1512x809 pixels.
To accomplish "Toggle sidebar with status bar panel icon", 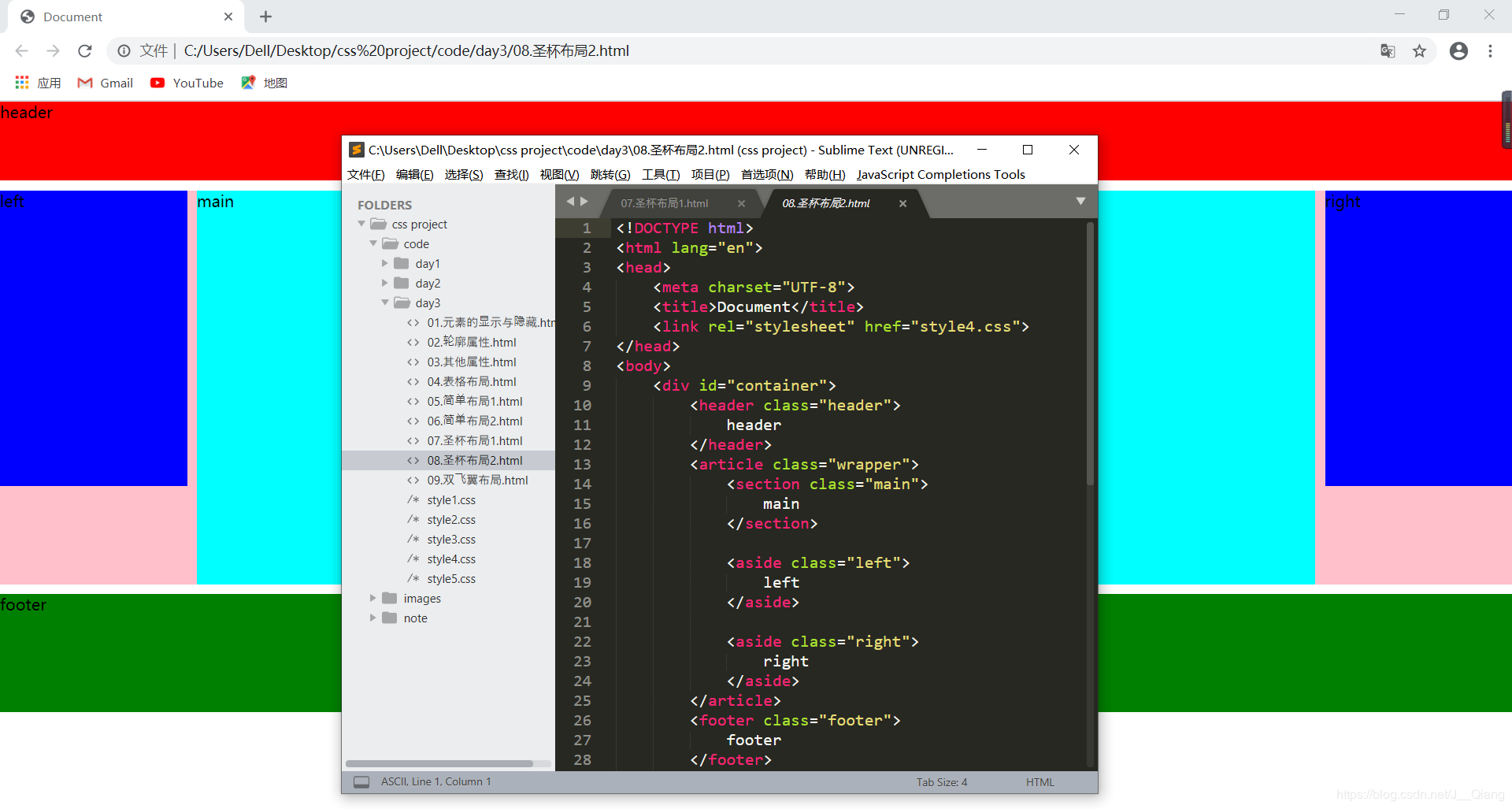I will pos(361,782).
